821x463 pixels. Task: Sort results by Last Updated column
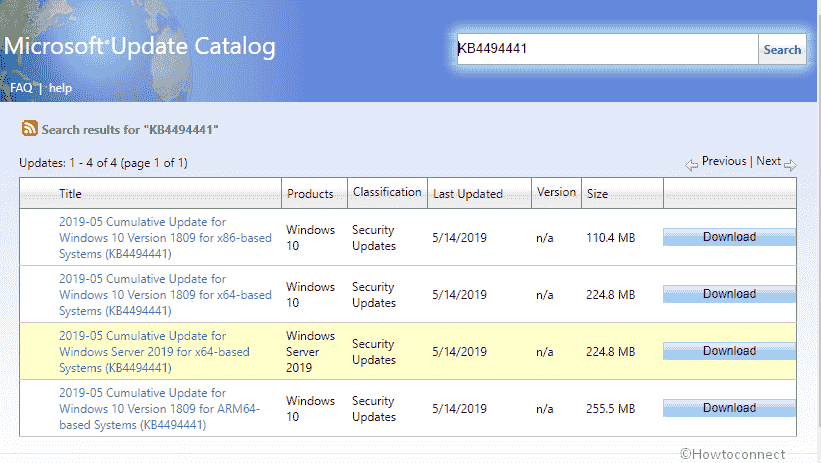tap(468, 194)
